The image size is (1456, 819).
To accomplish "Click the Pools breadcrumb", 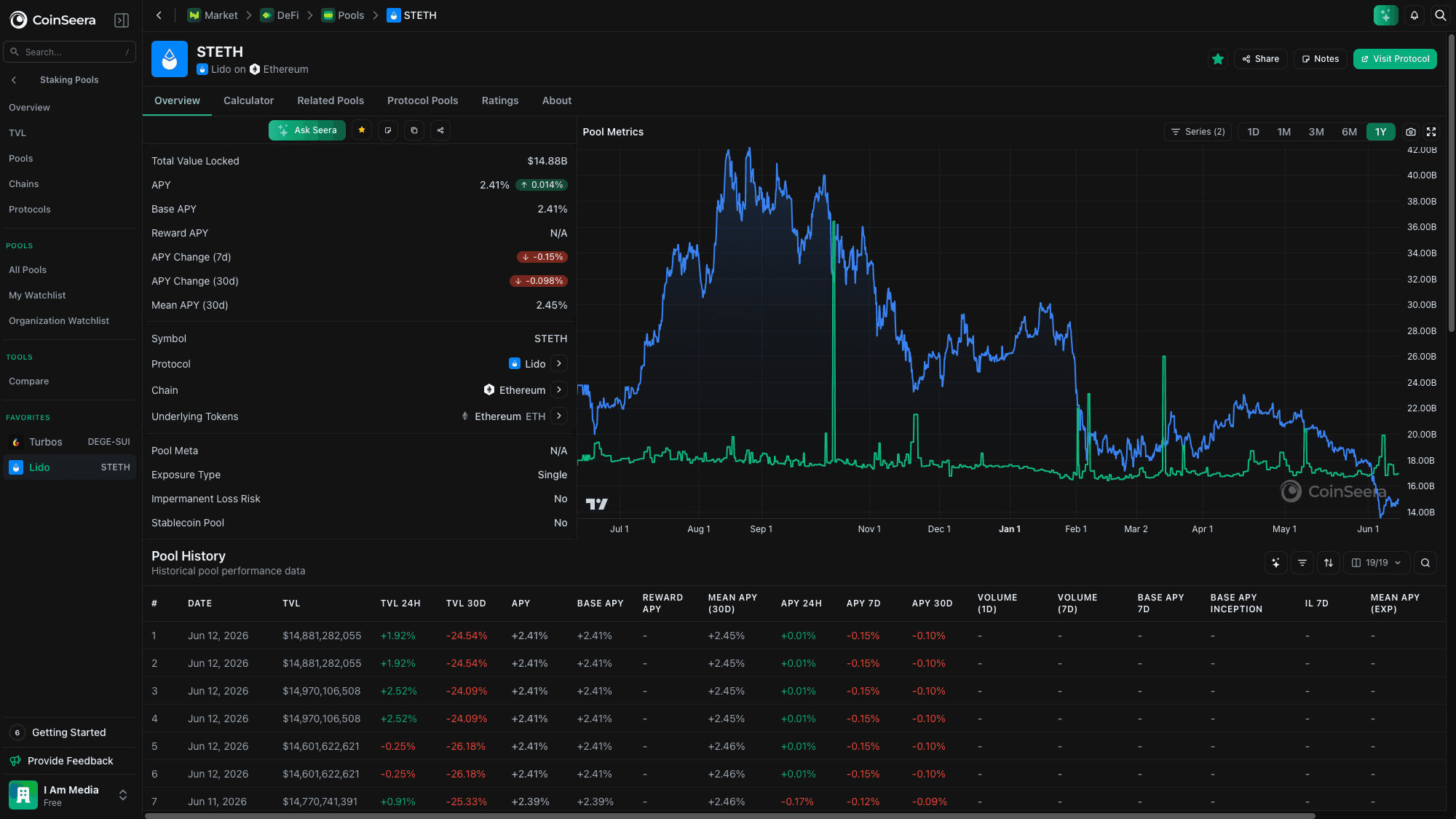I will [343, 15].
